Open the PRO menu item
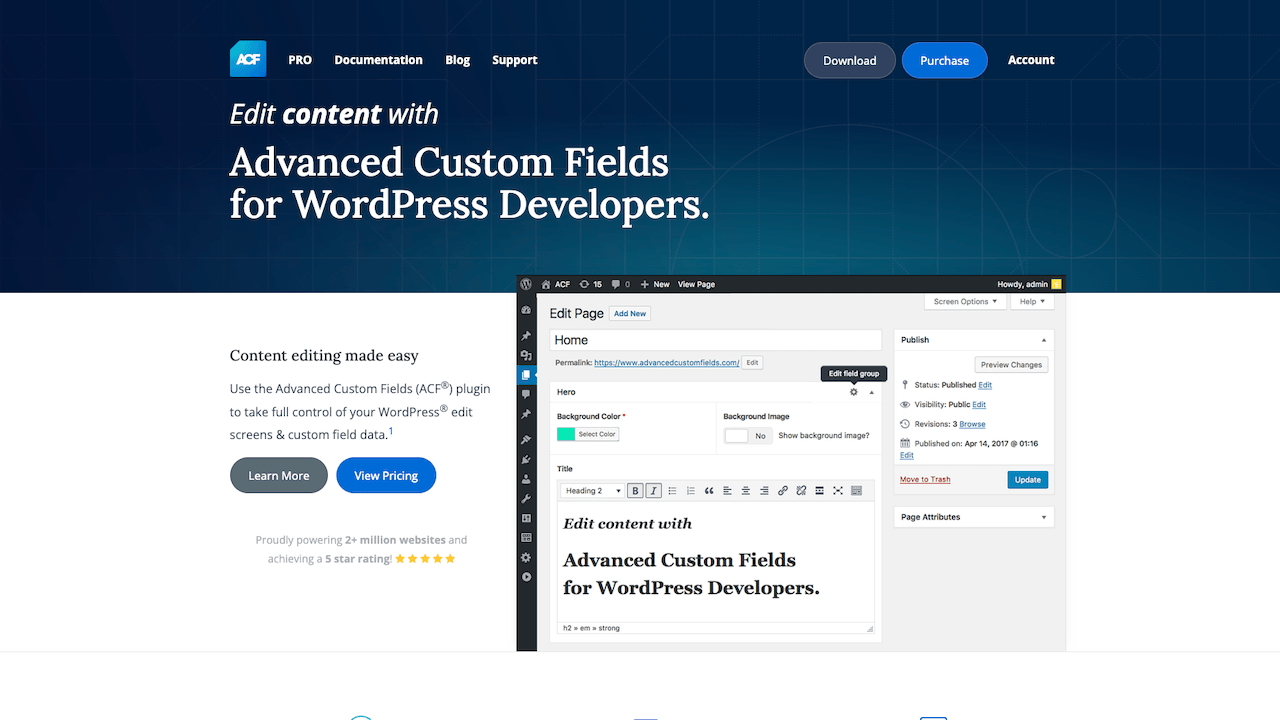Viewport: 1280px width, 720px height. tap(300, 60)
